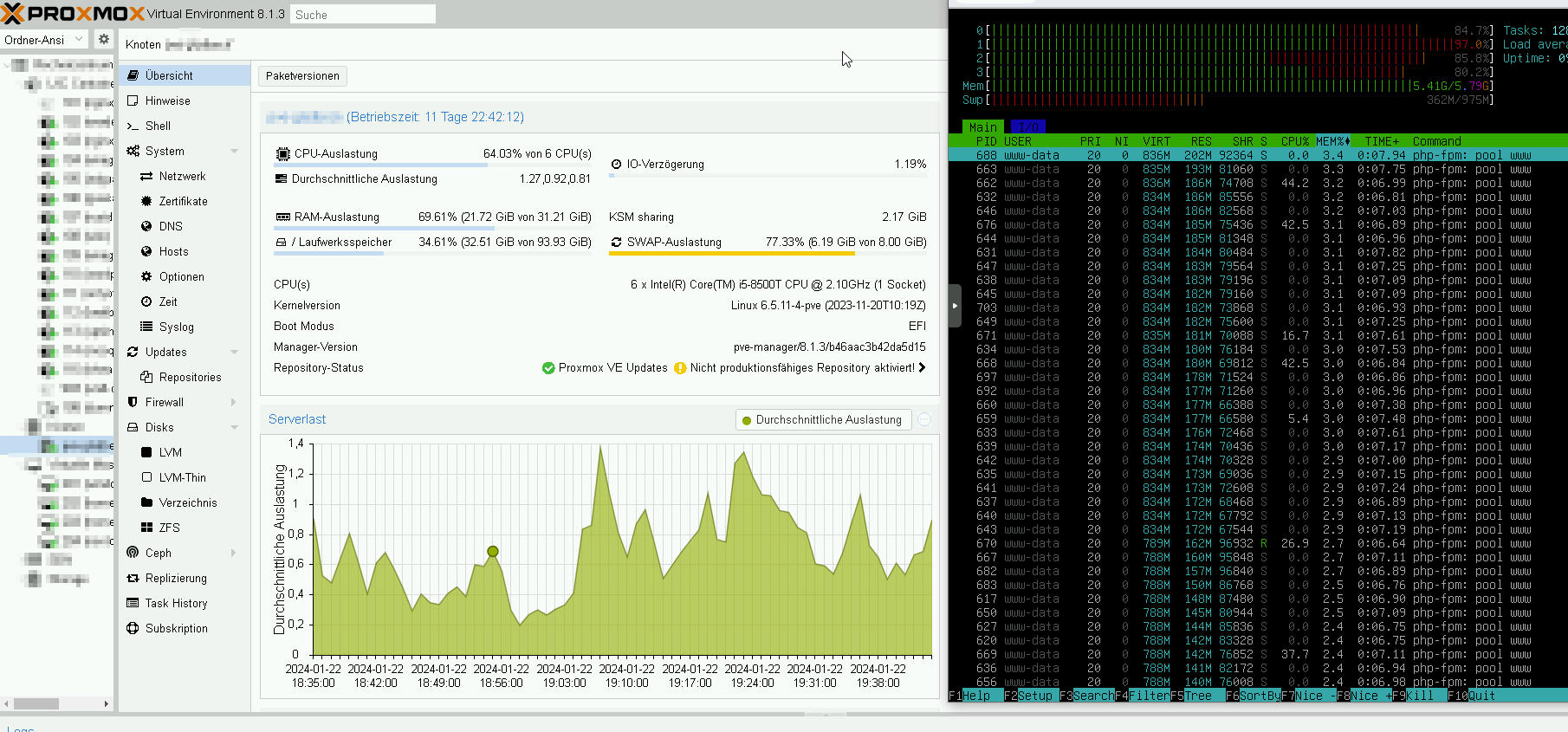Open the Zertifikate page

[x=185, y=201]
